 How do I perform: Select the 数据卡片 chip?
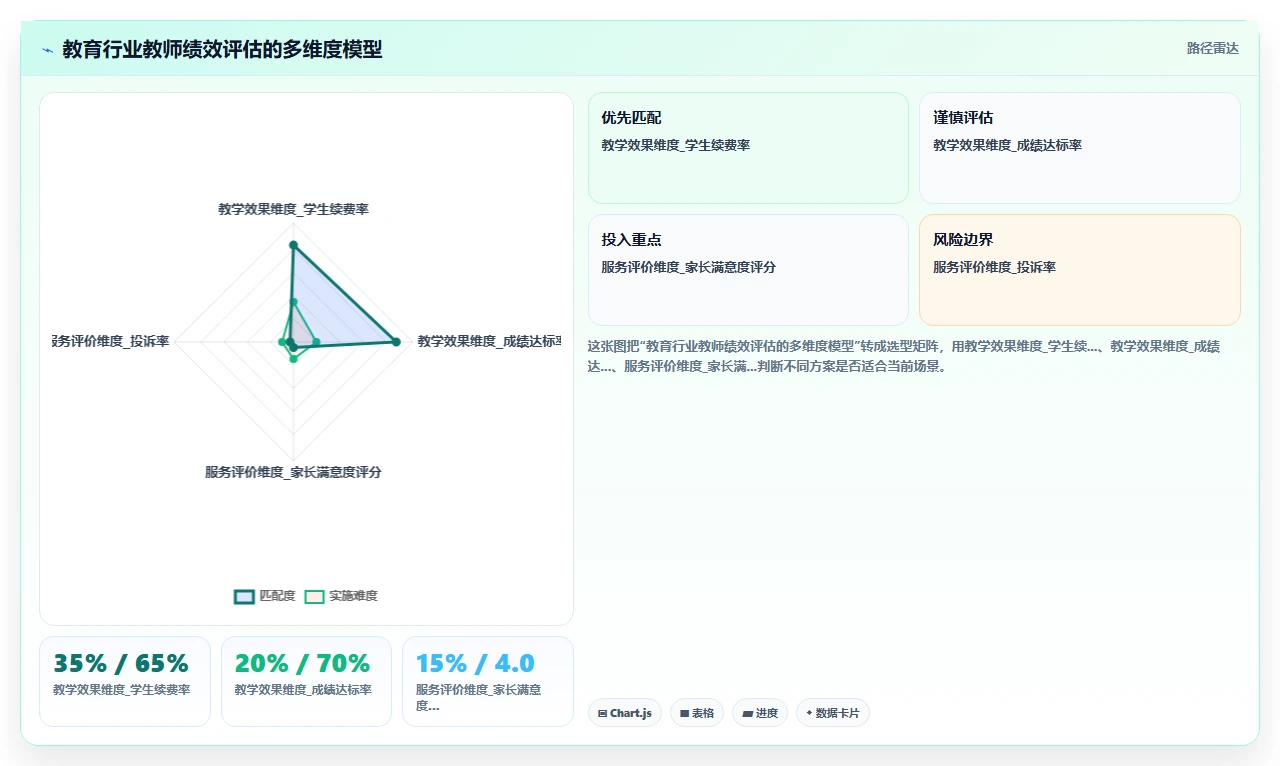click(x=833, y=713)
